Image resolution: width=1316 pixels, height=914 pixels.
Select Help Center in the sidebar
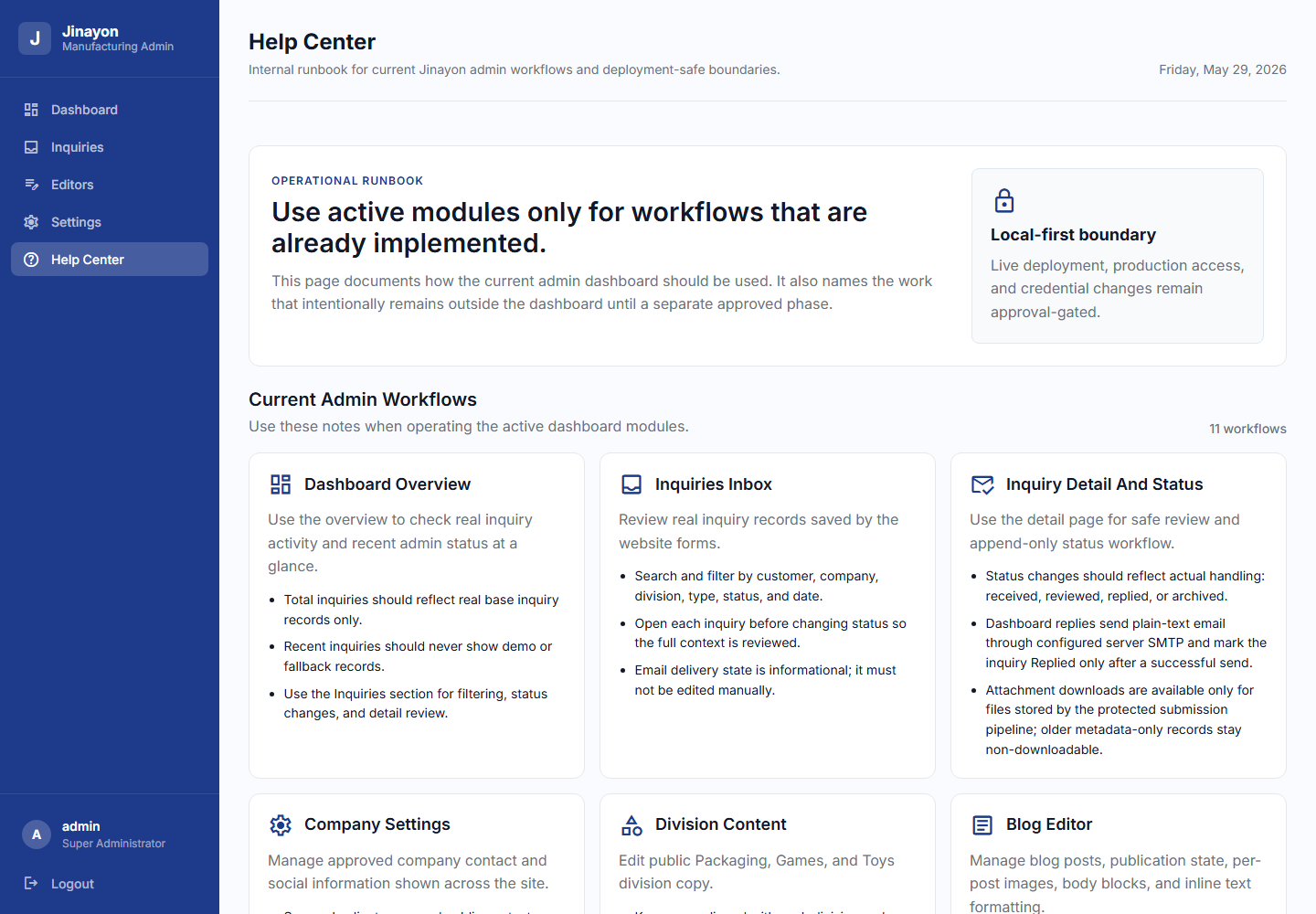[x=110, y=260]
